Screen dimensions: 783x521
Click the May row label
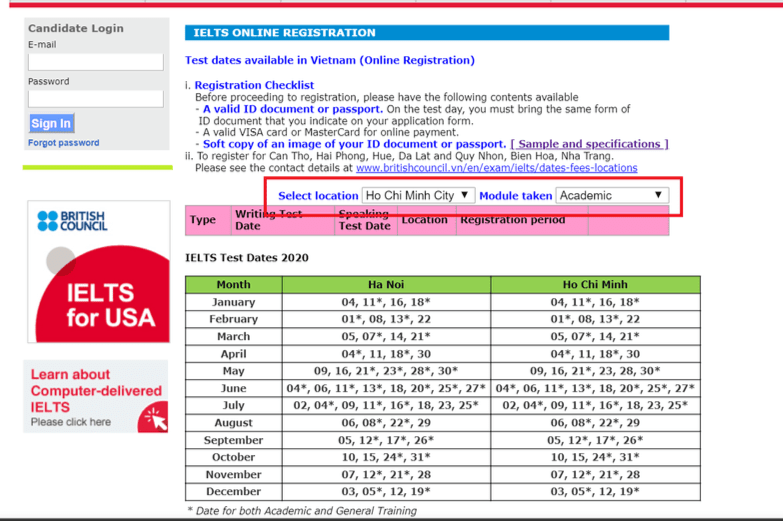[x=234, y=371]
